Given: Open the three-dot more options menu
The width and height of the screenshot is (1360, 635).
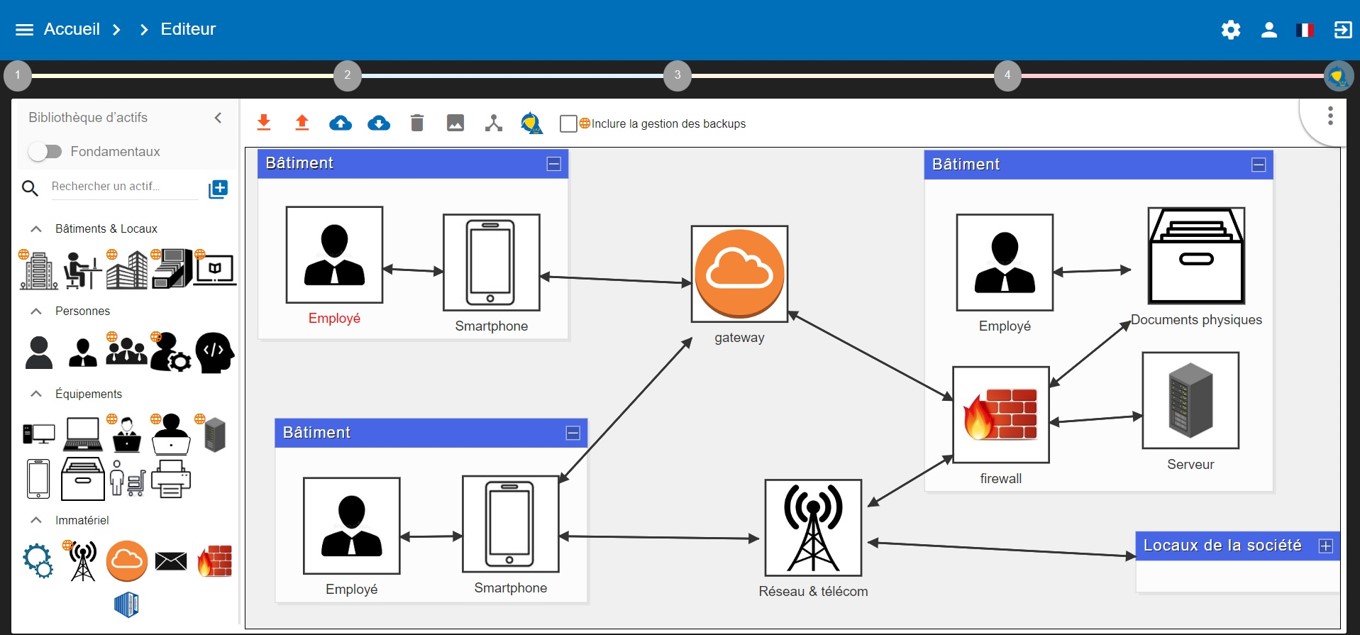Looking at the screenshot, I should tap(1330, 116).
